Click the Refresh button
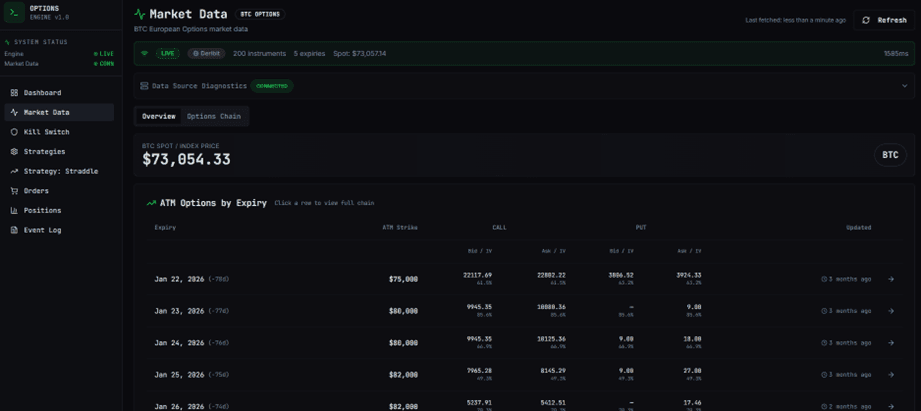The height and width of the screenshot is (411, 921). coord(884,20)
